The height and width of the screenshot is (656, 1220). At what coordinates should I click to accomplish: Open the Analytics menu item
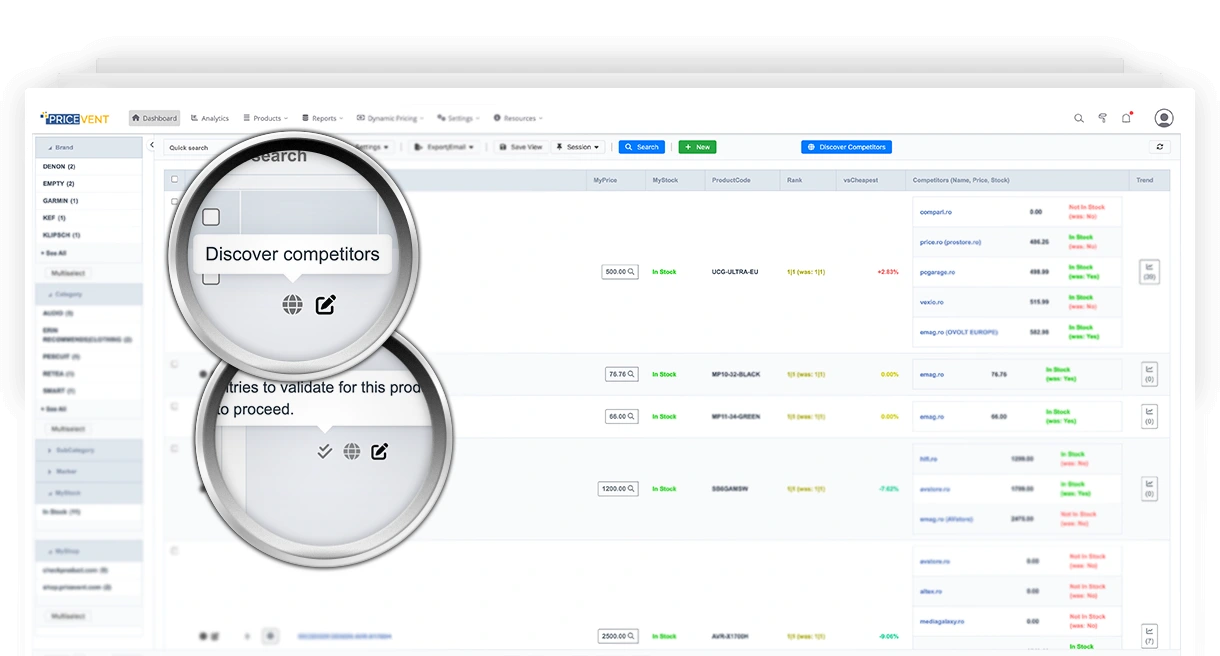point(210,118)
